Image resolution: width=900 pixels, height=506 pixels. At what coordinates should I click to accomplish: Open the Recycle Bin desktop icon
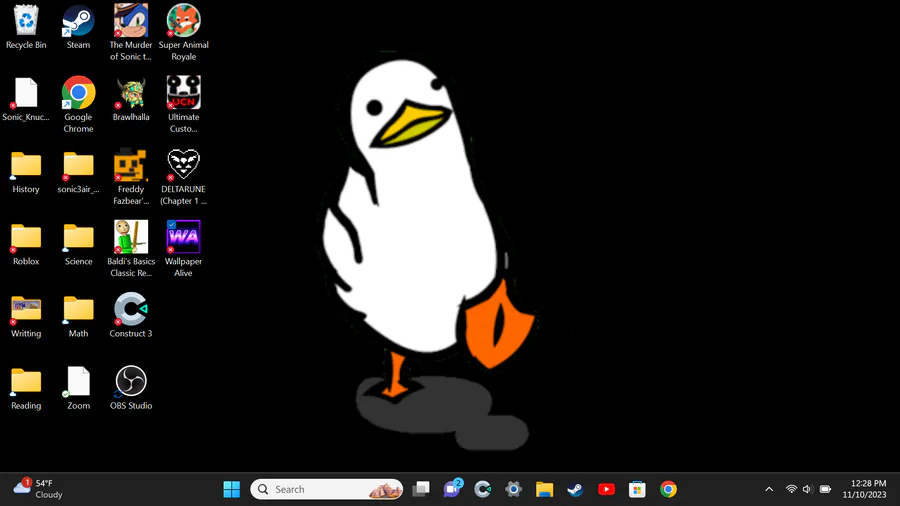pos(26,27)
